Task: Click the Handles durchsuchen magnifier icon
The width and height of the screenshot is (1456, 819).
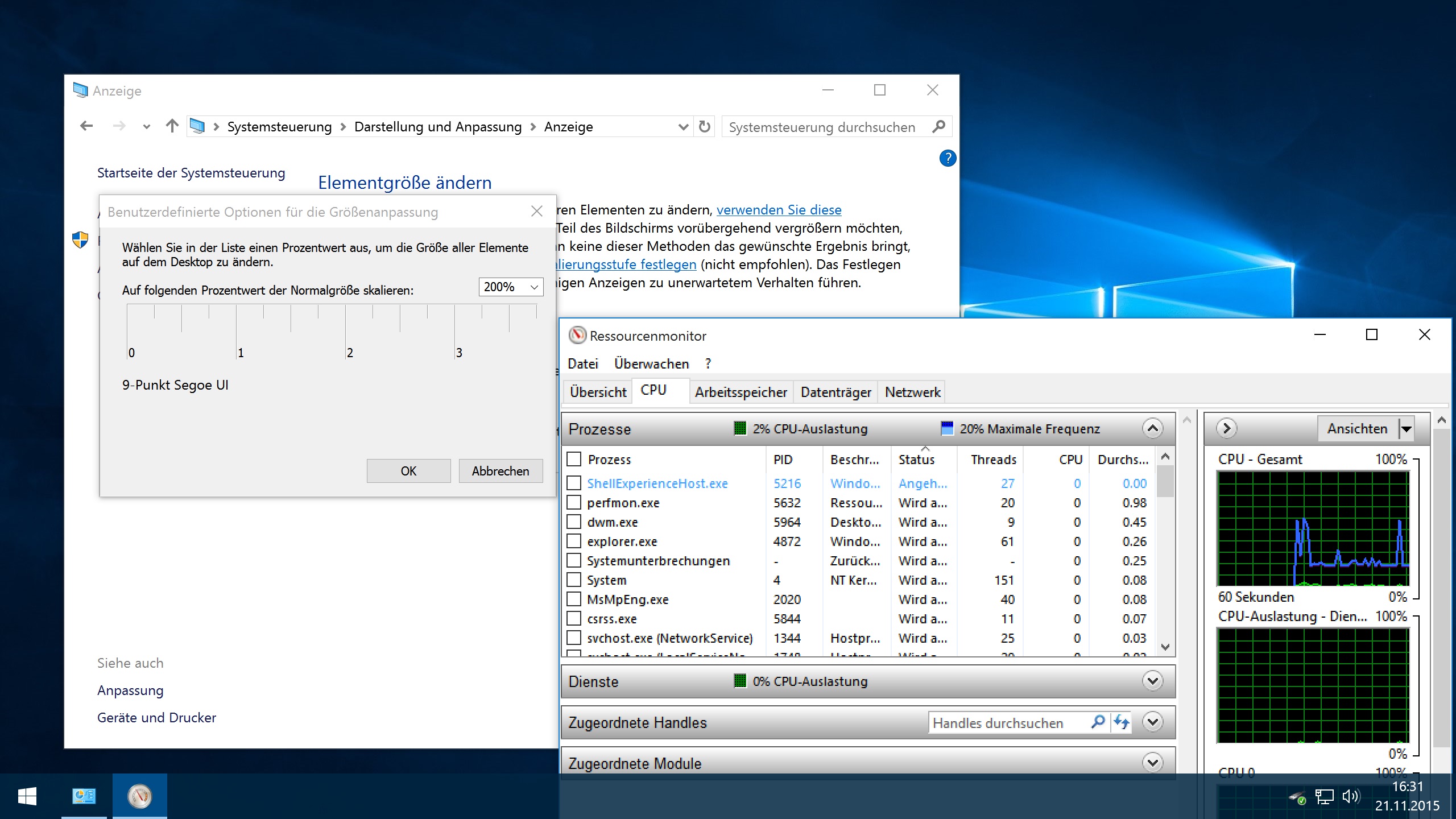Action: (1098, 722)
